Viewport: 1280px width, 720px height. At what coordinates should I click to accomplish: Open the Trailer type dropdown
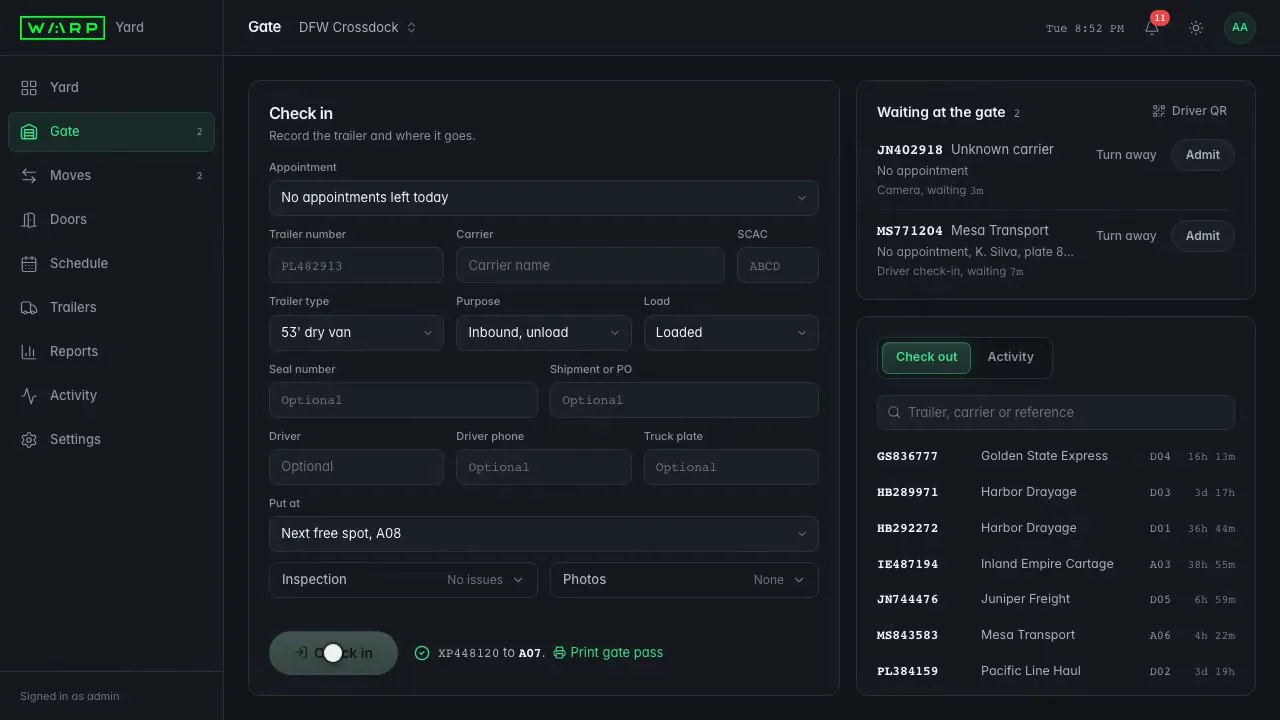[x=356, y=333]
